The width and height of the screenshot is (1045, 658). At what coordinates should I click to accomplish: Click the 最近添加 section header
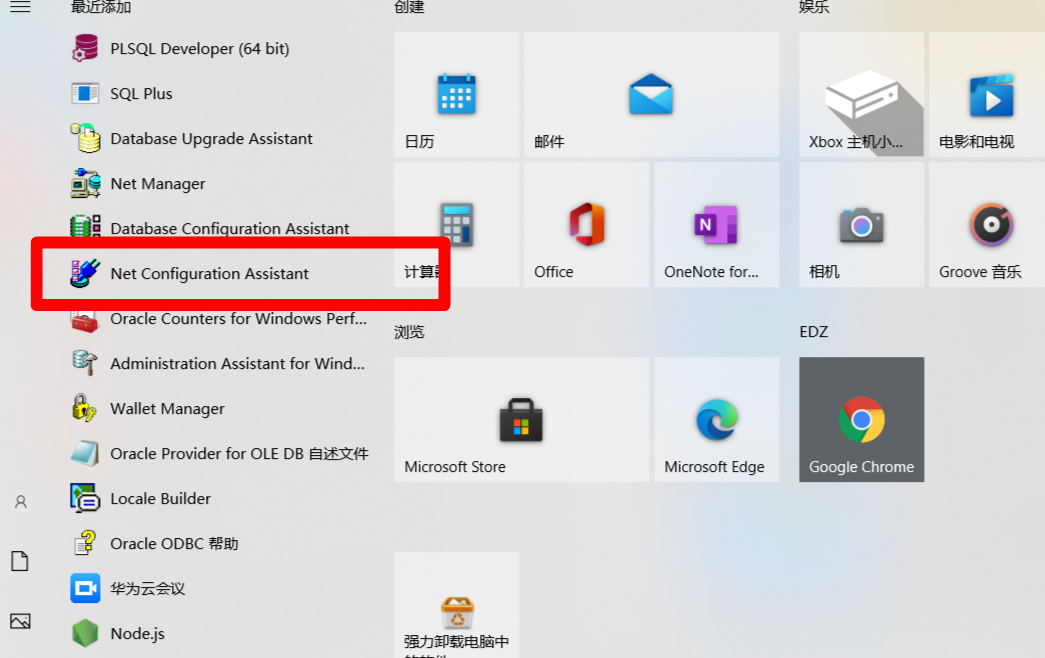(x=101, y=7)
